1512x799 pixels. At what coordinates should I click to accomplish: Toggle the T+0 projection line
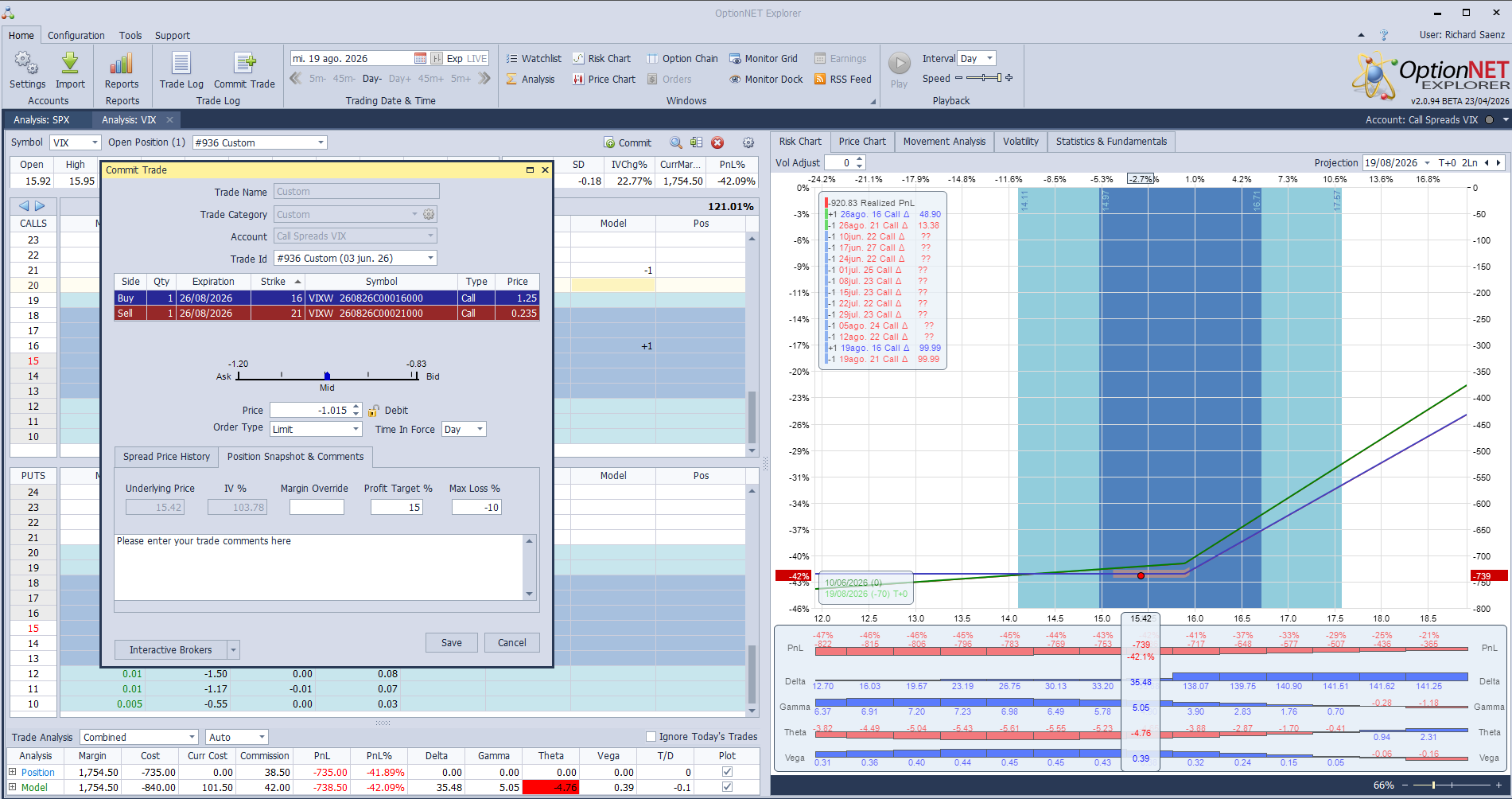click(x=1447, y=162)
